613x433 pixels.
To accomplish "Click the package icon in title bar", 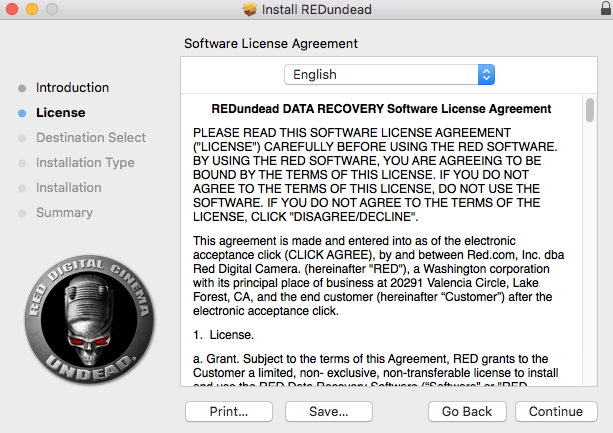I will [249, 9].
